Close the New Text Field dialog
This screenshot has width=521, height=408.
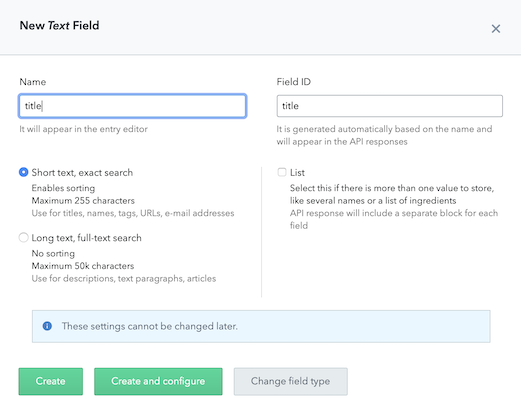coord(496,29)
